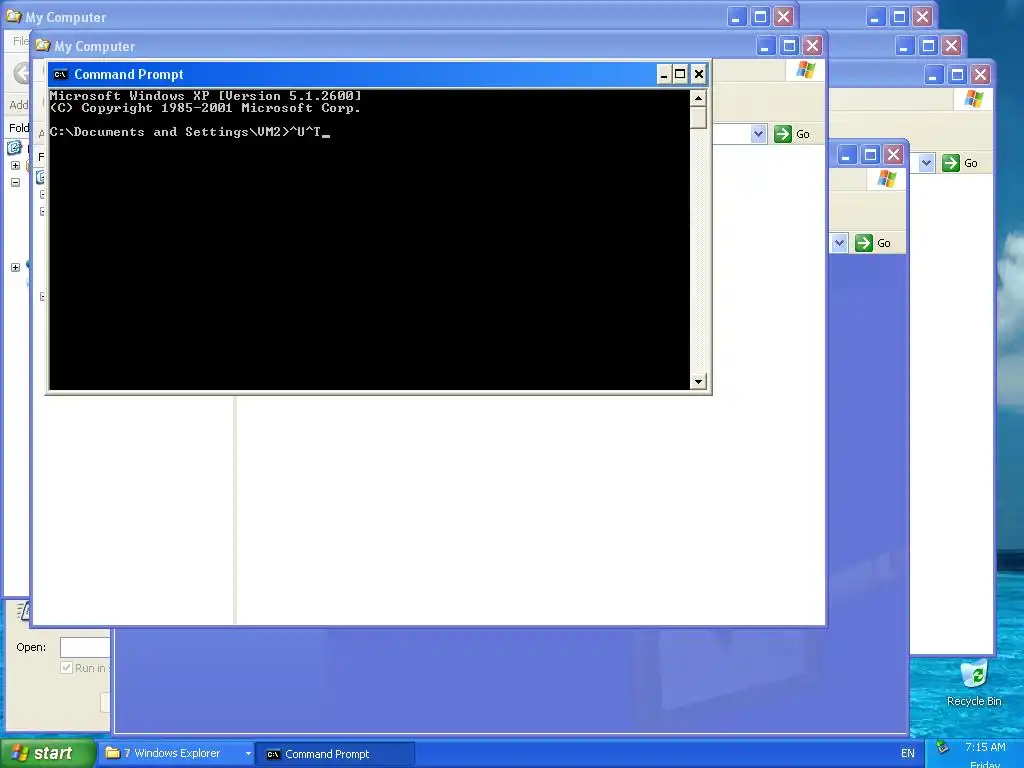1024x768 pixels.
Task: Close the rearmost My Computer window
Action: point(784,16)
